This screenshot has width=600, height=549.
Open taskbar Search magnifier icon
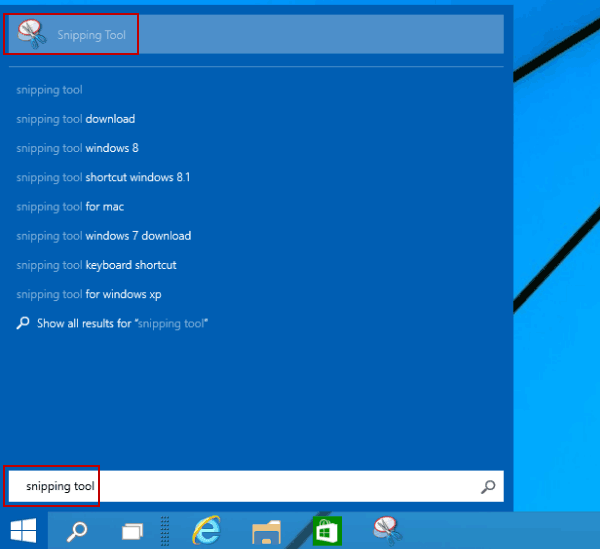pos(77,531)
